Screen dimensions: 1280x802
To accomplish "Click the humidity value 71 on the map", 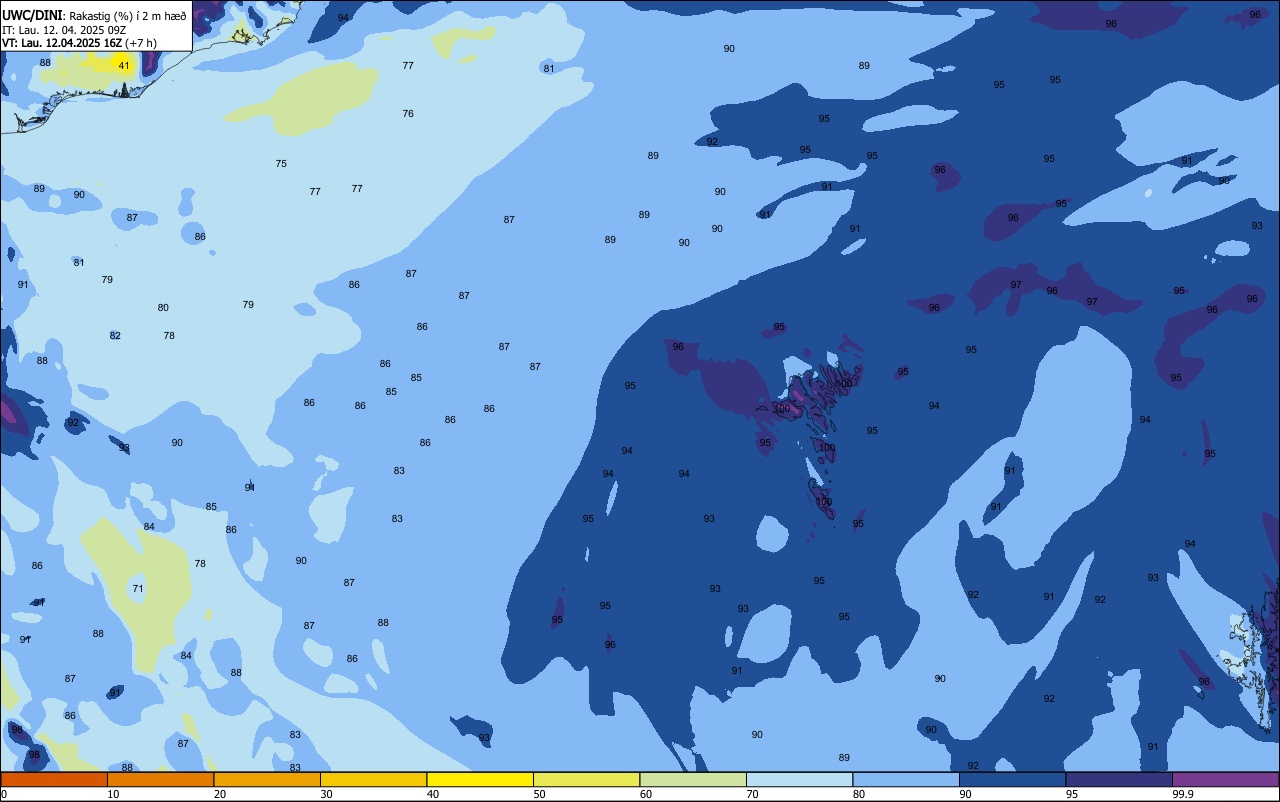I will pyautogui.click(x=138, y=588).
